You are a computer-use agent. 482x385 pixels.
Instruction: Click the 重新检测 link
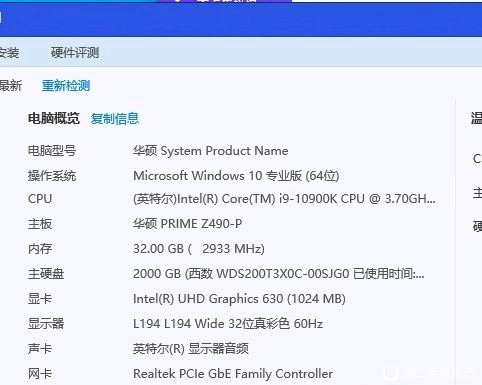coord(66,86)
